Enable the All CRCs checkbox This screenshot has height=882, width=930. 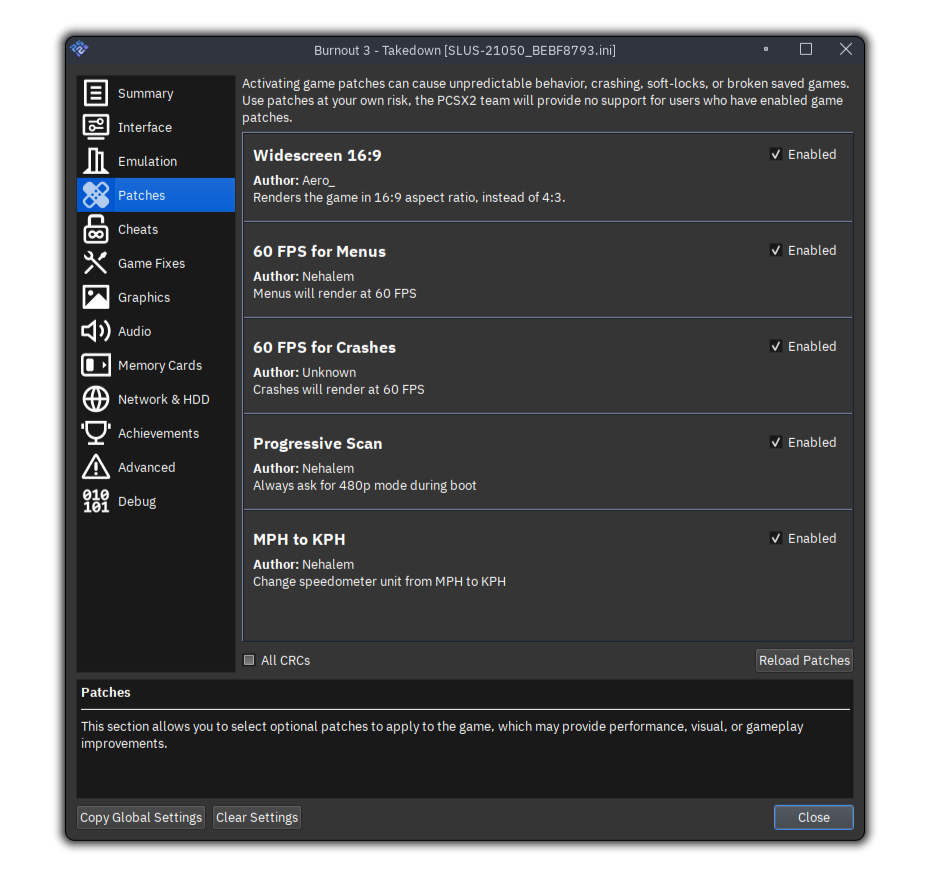(249, 660)
